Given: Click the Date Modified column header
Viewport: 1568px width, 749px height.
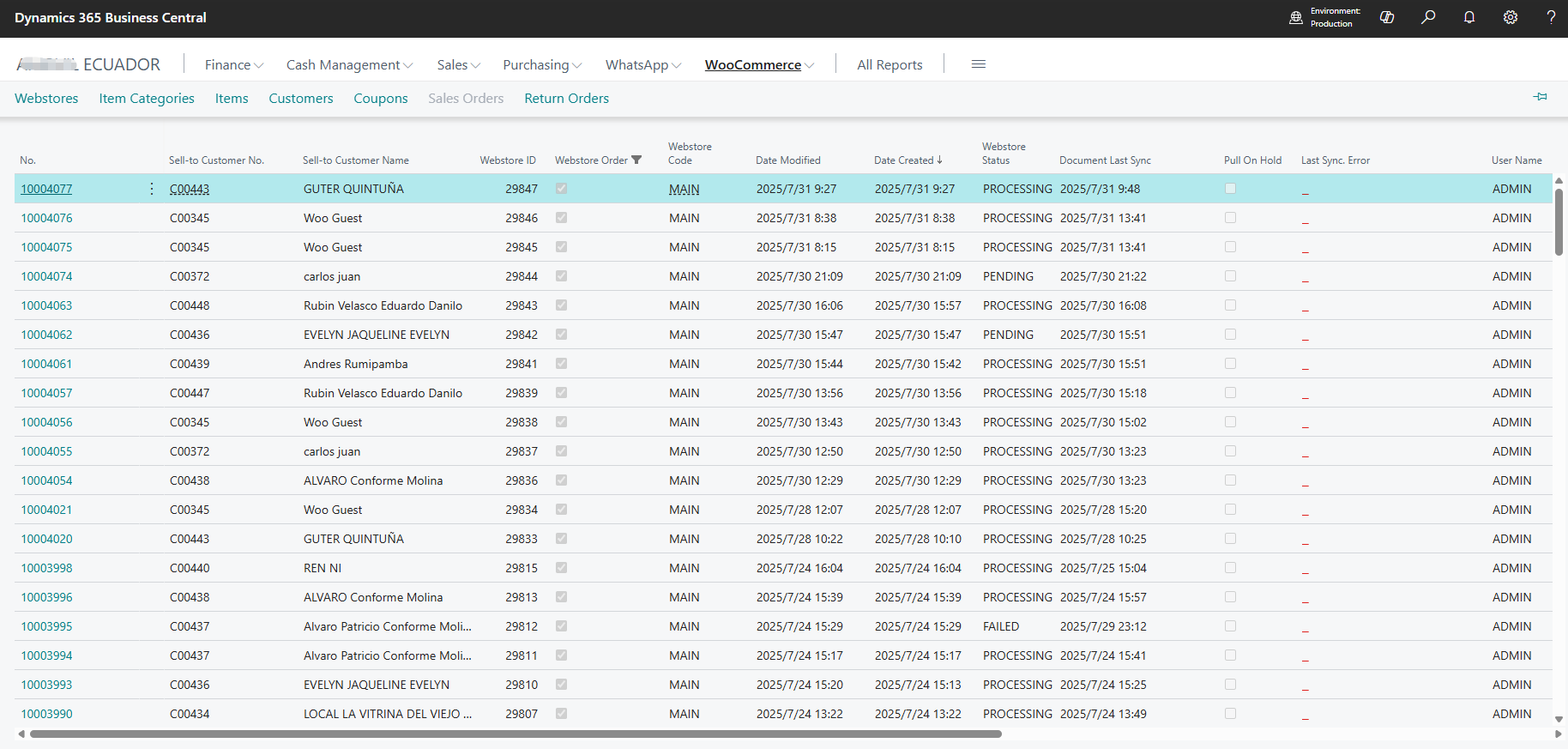Looking at the screenshot, I should [788, 160].
